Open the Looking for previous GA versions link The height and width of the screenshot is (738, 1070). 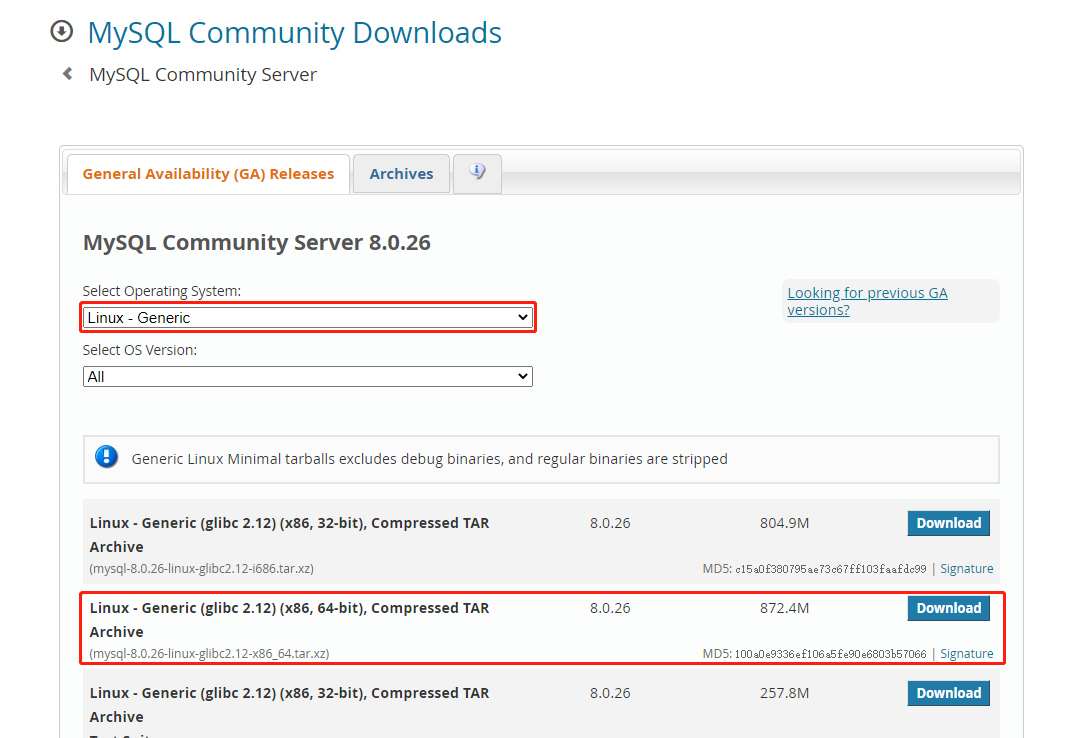pos(867,301)
